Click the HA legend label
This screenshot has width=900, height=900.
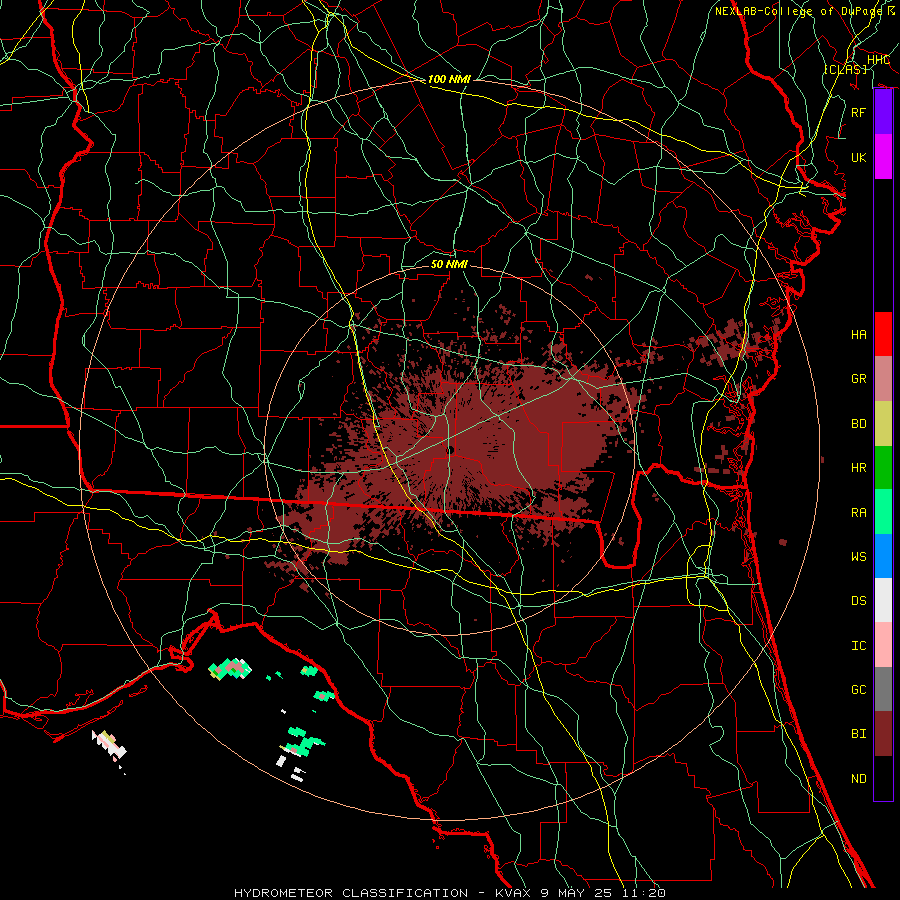859,334
